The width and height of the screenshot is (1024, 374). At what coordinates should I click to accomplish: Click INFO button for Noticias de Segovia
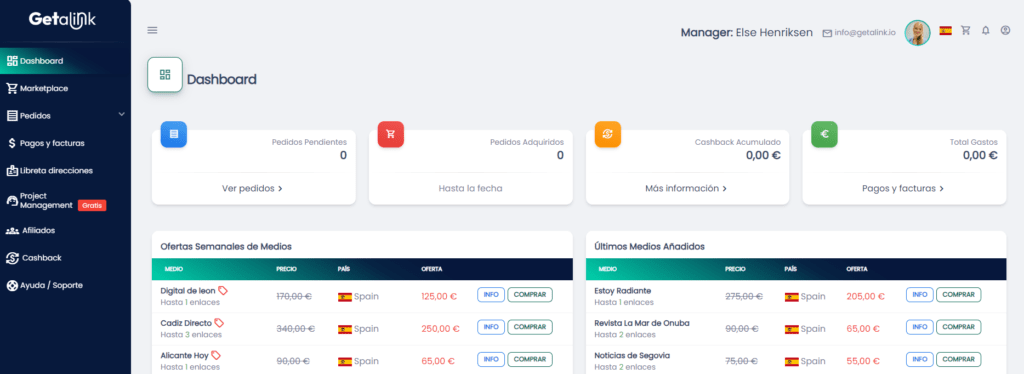coord(920,360)
